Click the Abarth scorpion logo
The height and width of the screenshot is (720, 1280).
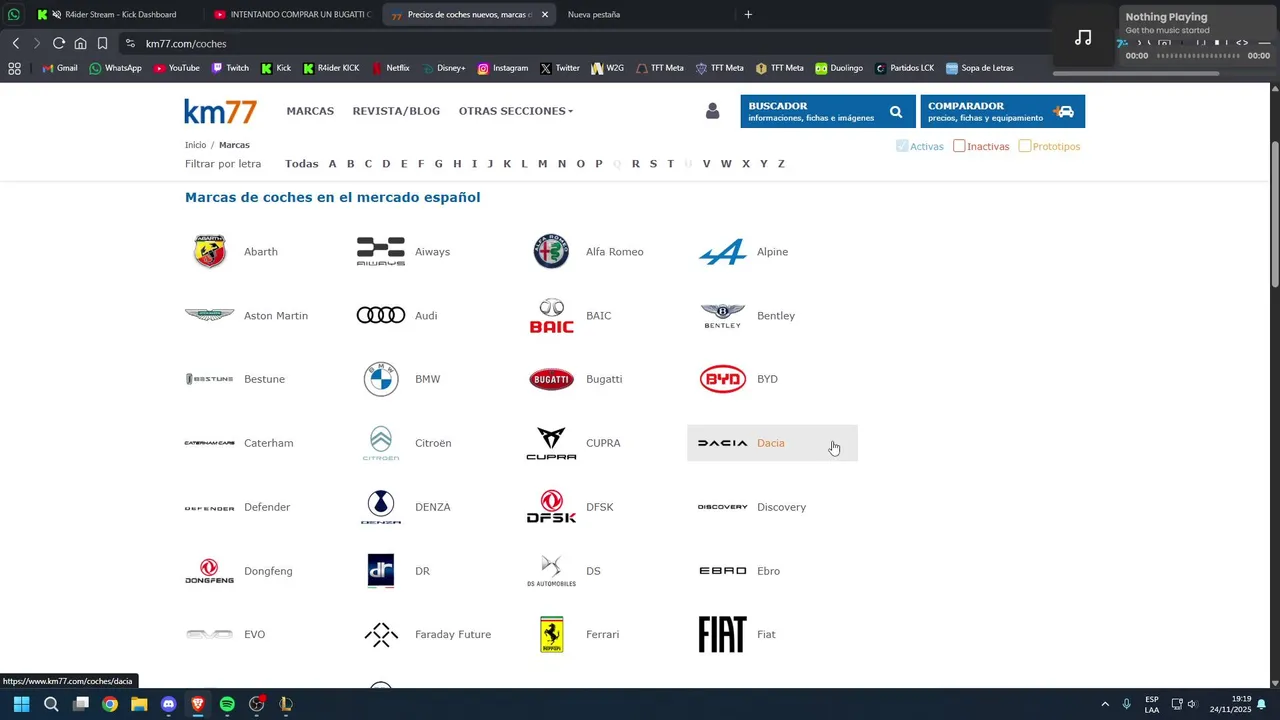210,252
